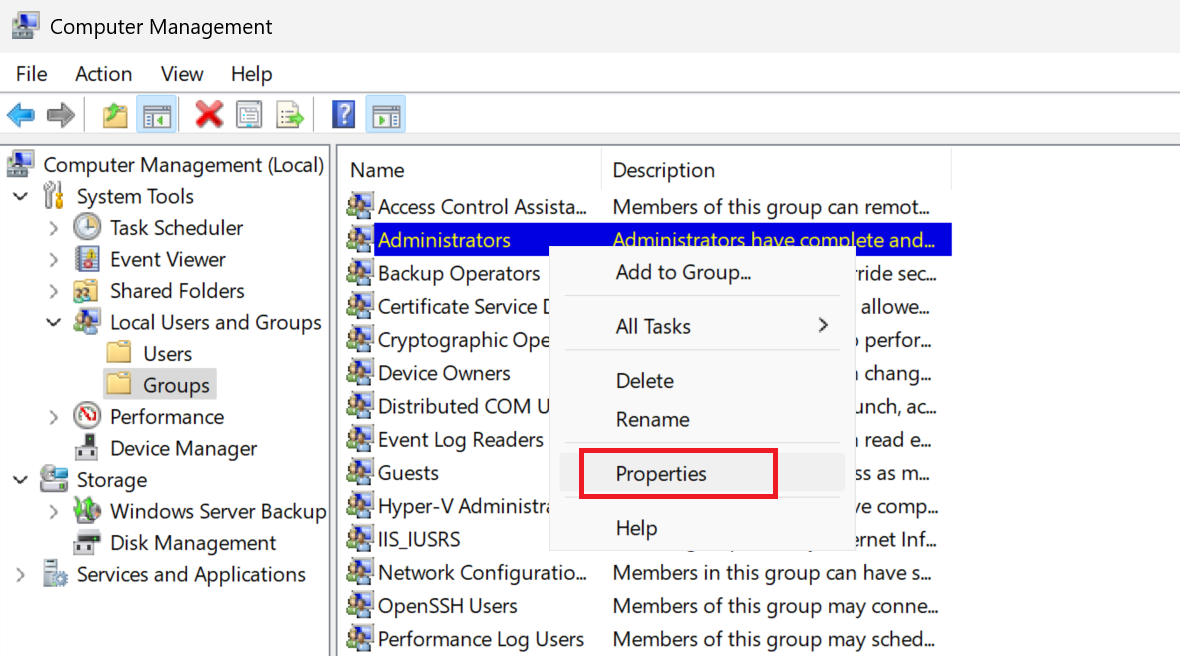Open the View menu

[181, 74]
